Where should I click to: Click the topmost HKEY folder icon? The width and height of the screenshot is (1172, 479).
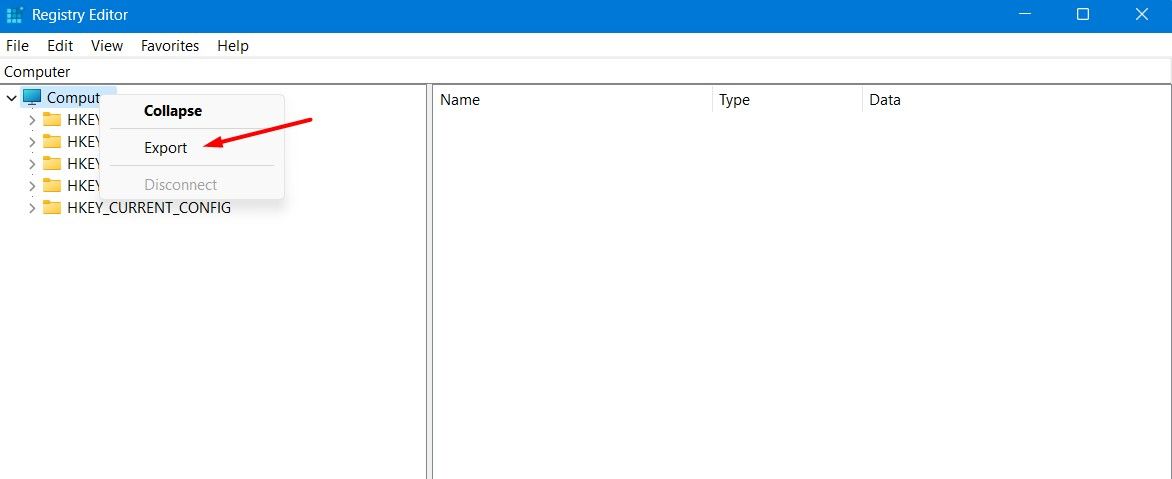(52, 119)
